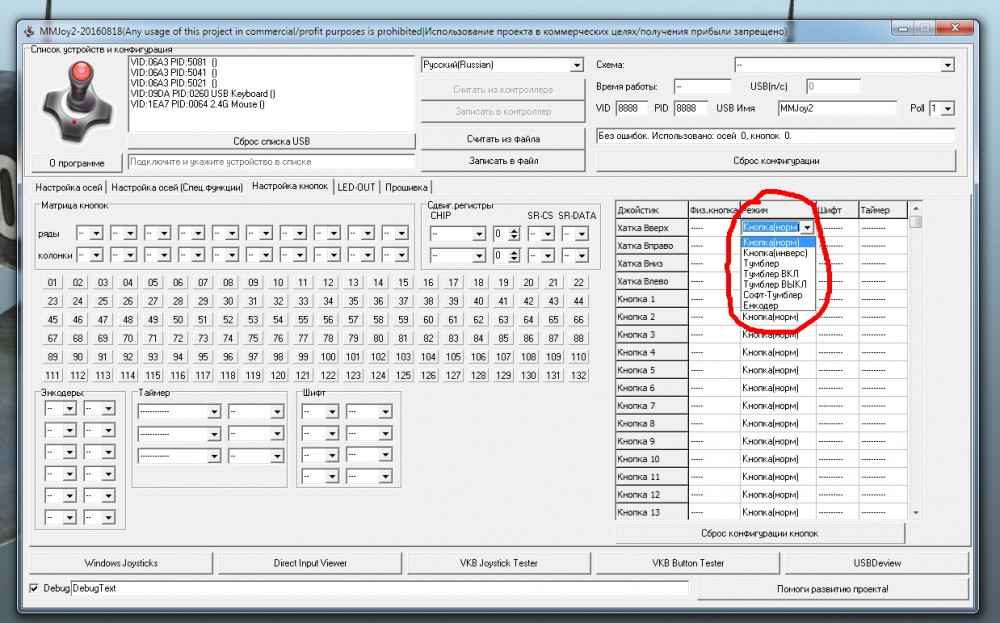Click the USB Имя text field
The image size is (1000, 623).
click(838, 108)
